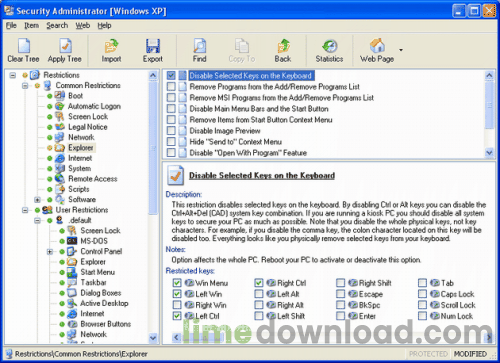This screenshot has width=500, height=363.
Task: Expand the Software node
Action: click(x=37, y=200)
